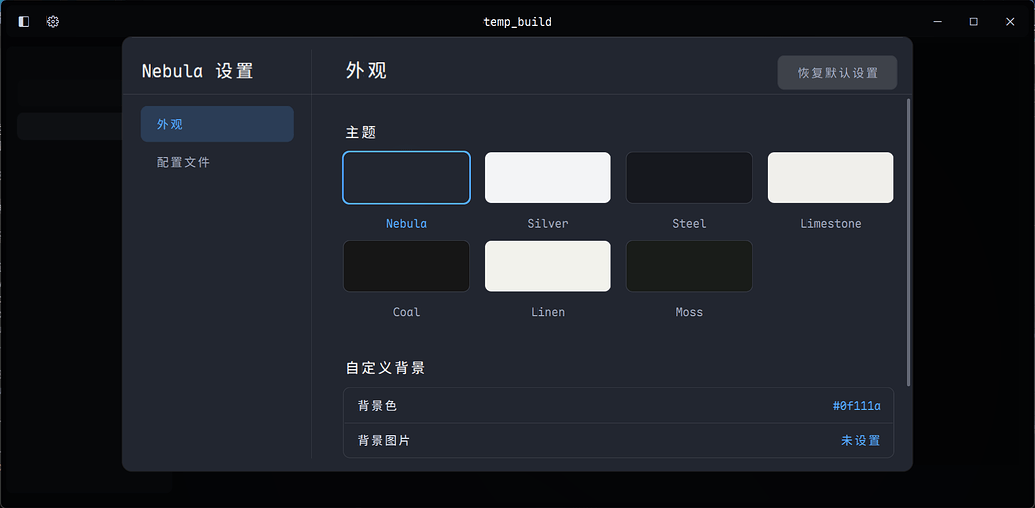This screenshot has height=508, width=1035.
Task: Toggle the sidebar panel icon
Action: point(24,22)
